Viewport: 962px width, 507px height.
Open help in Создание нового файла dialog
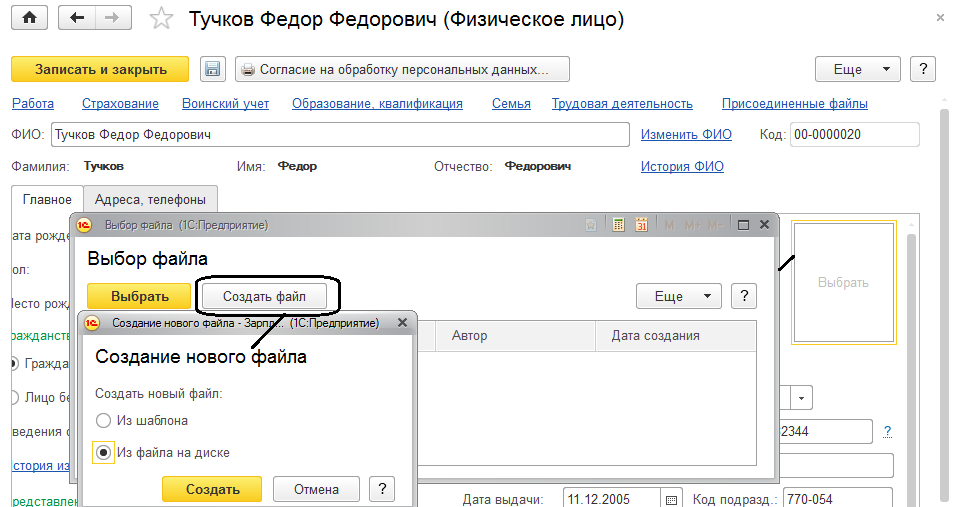point(382,489)
